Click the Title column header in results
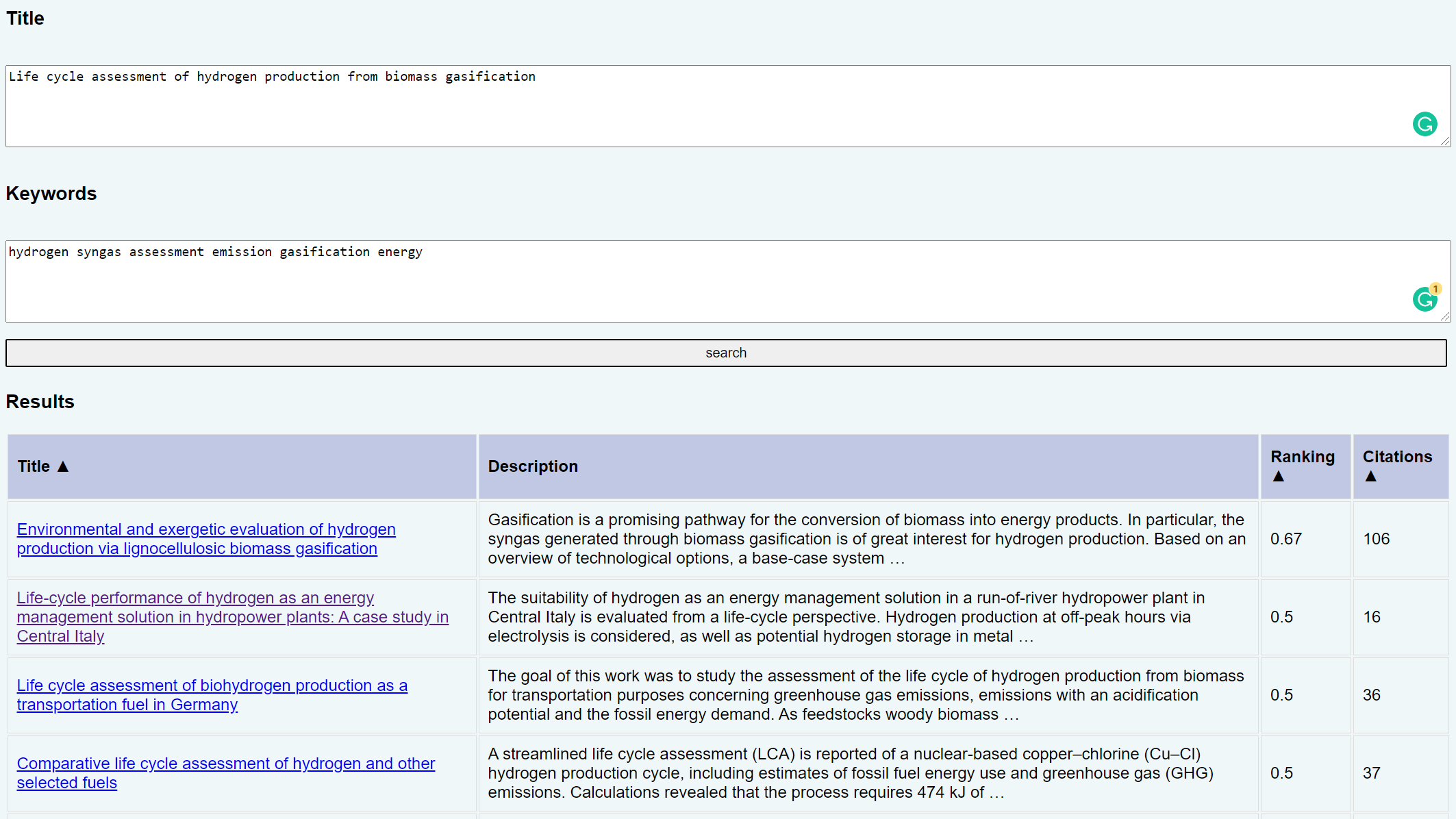This screenshot has width=1456, height=819. [x=34, y=466]
